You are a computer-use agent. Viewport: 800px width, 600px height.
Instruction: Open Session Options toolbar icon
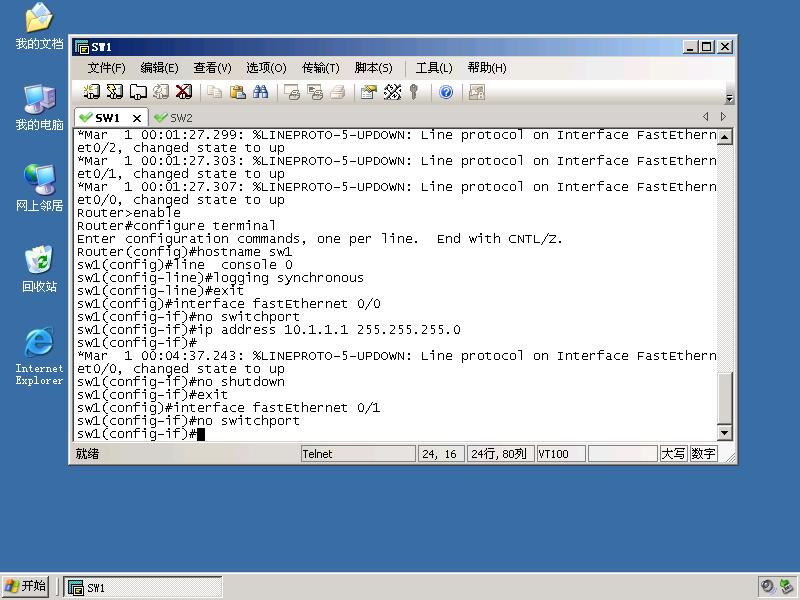(x=369, y=92)
